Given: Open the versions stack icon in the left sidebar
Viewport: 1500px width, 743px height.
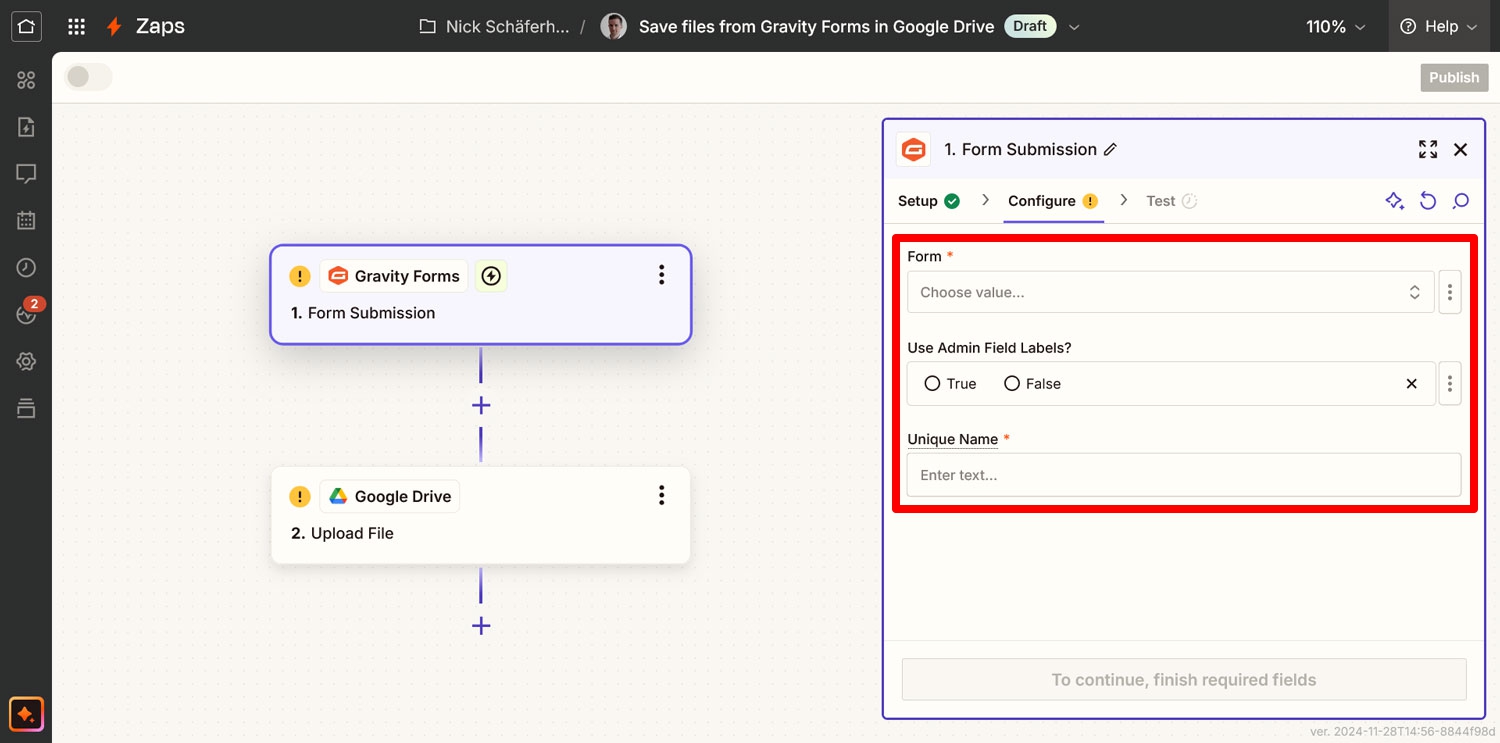Looking at the screenshot, I should pos(26,408).
